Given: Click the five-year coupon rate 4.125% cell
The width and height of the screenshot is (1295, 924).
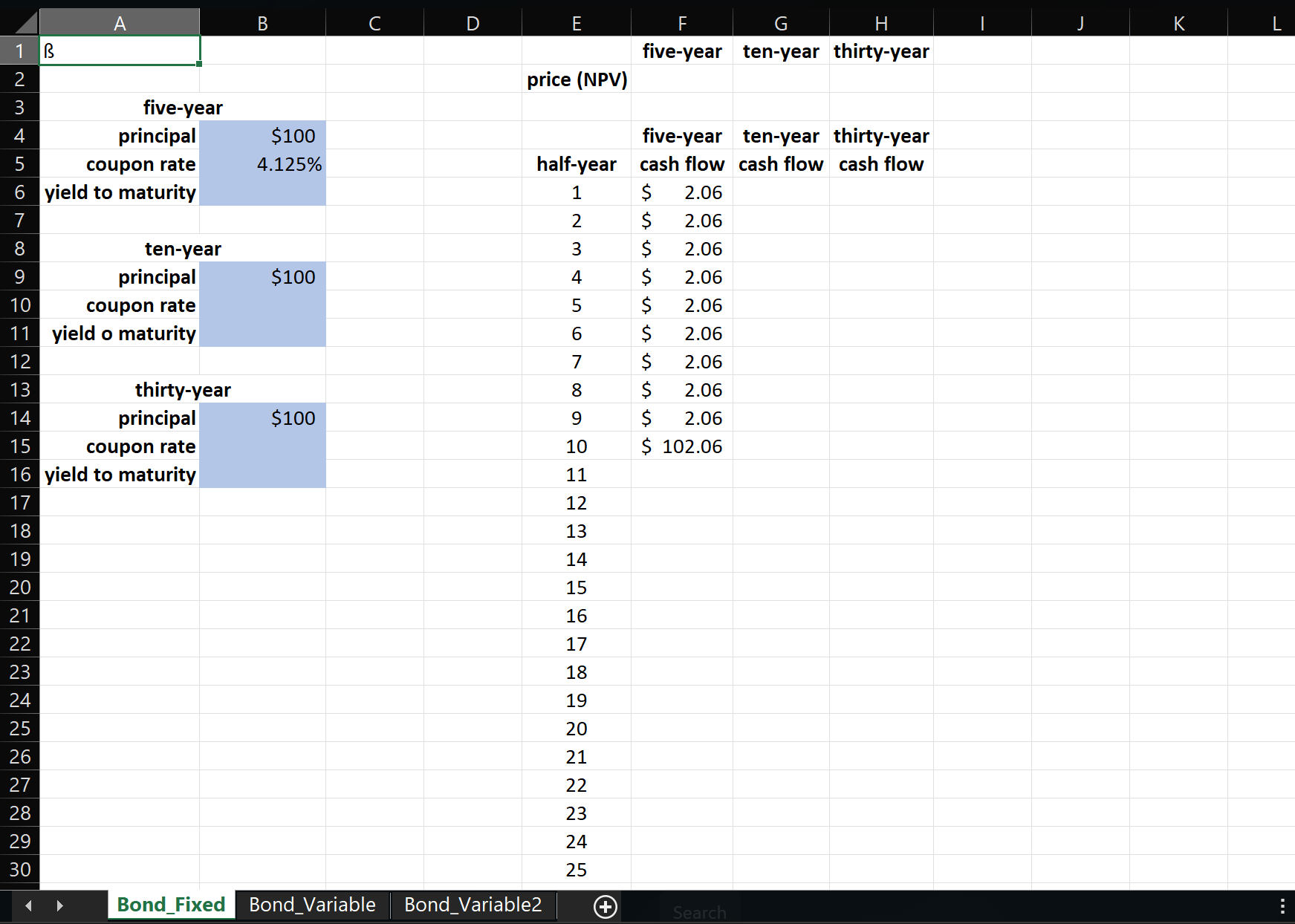Looking at the screenshot, I should tap(262, 164).
